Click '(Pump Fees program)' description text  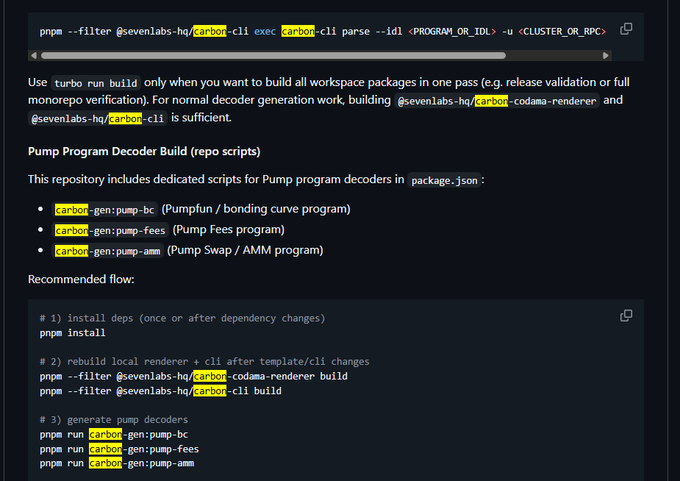coord(229,229)
